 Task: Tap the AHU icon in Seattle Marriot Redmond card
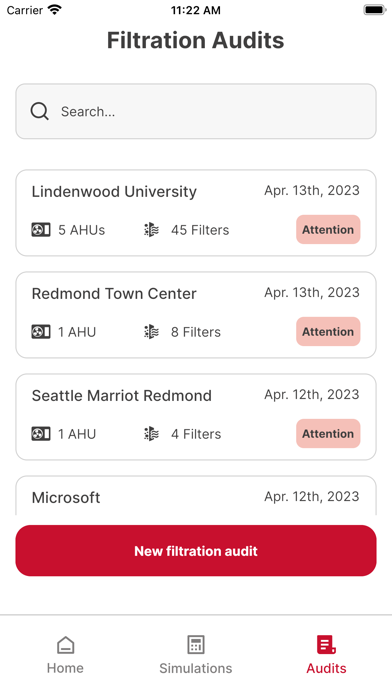[41, 434]
